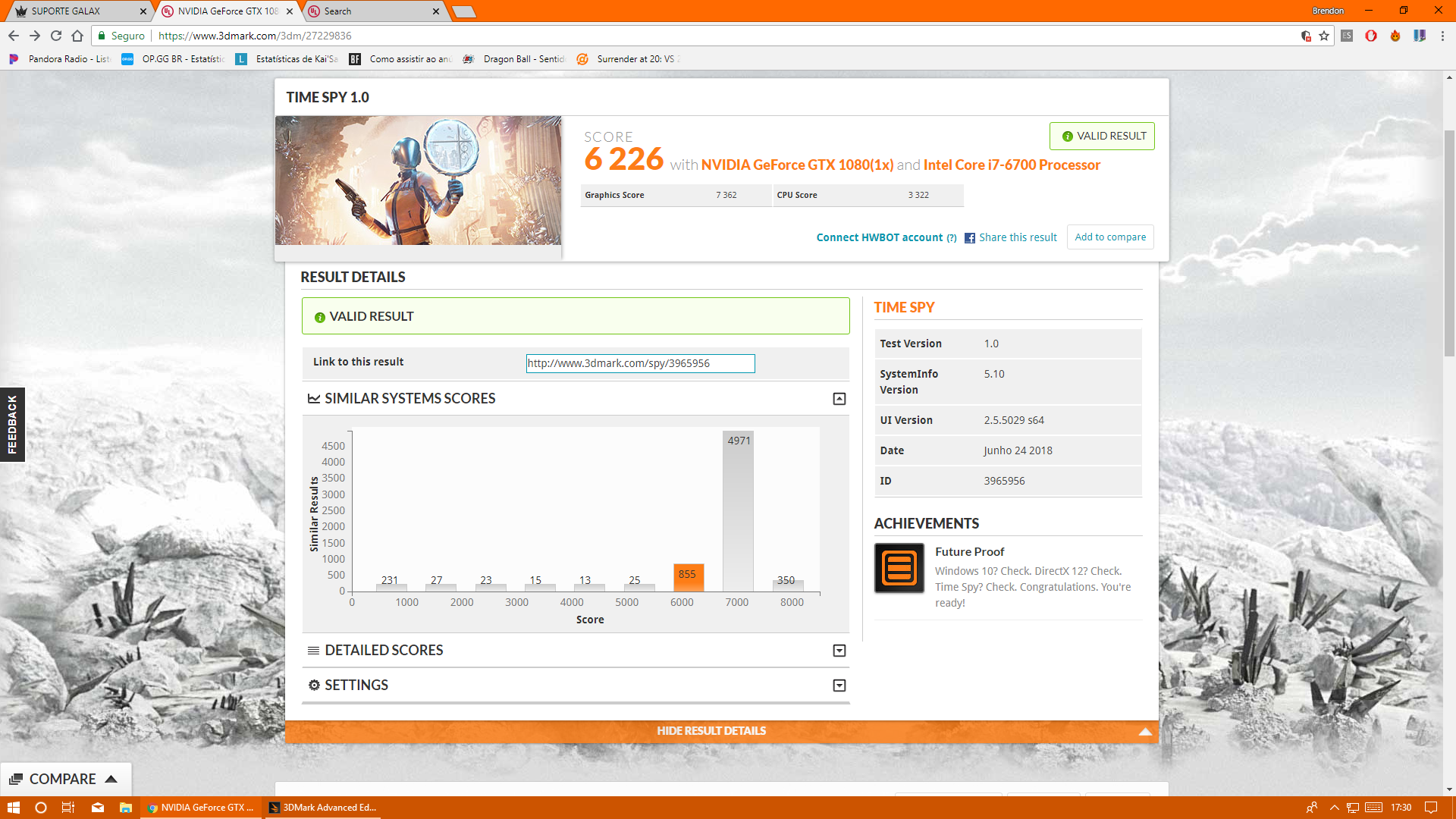Collapse details via Hide Result Details bar
This screenshot has width=1456, height=819.
pyautogui.click(x=722, y=731)
